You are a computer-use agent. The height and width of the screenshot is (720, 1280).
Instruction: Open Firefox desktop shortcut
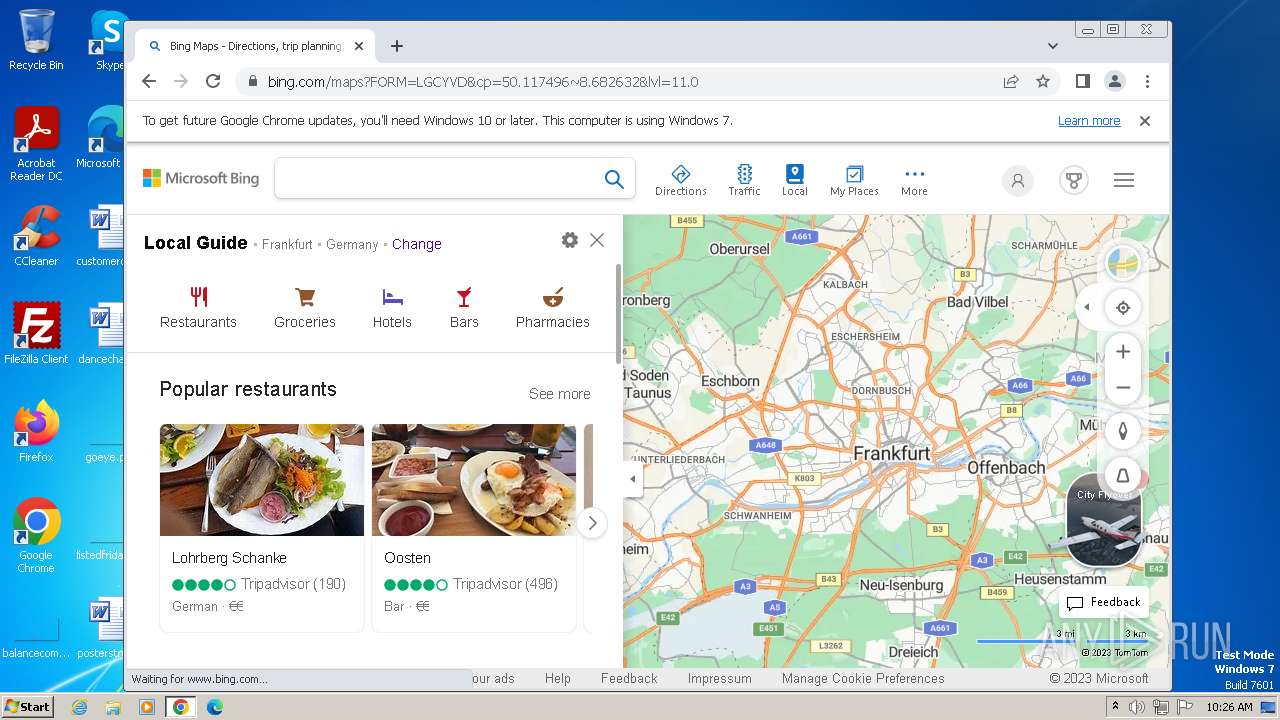pos(36,433)
